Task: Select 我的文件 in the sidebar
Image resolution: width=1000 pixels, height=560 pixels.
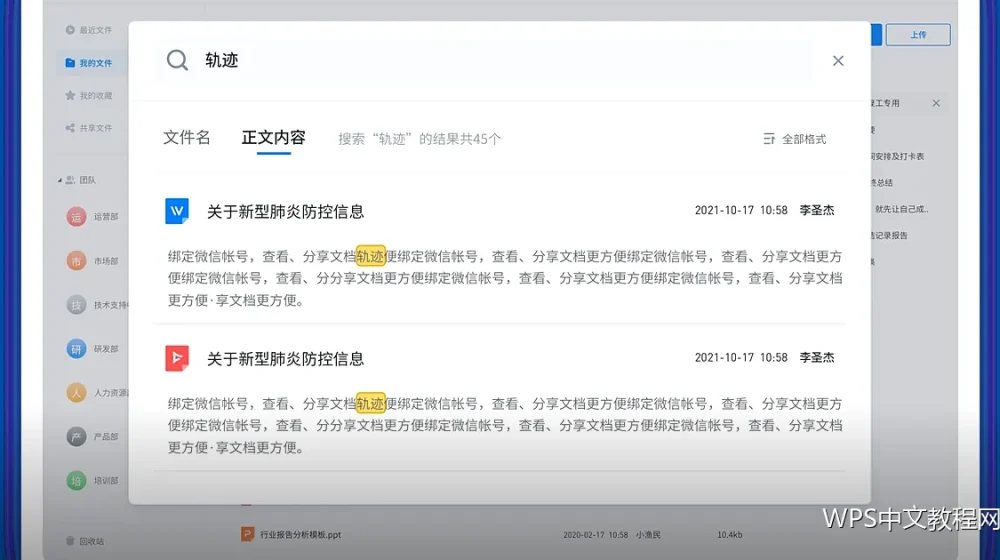Action: coord(89,63)
